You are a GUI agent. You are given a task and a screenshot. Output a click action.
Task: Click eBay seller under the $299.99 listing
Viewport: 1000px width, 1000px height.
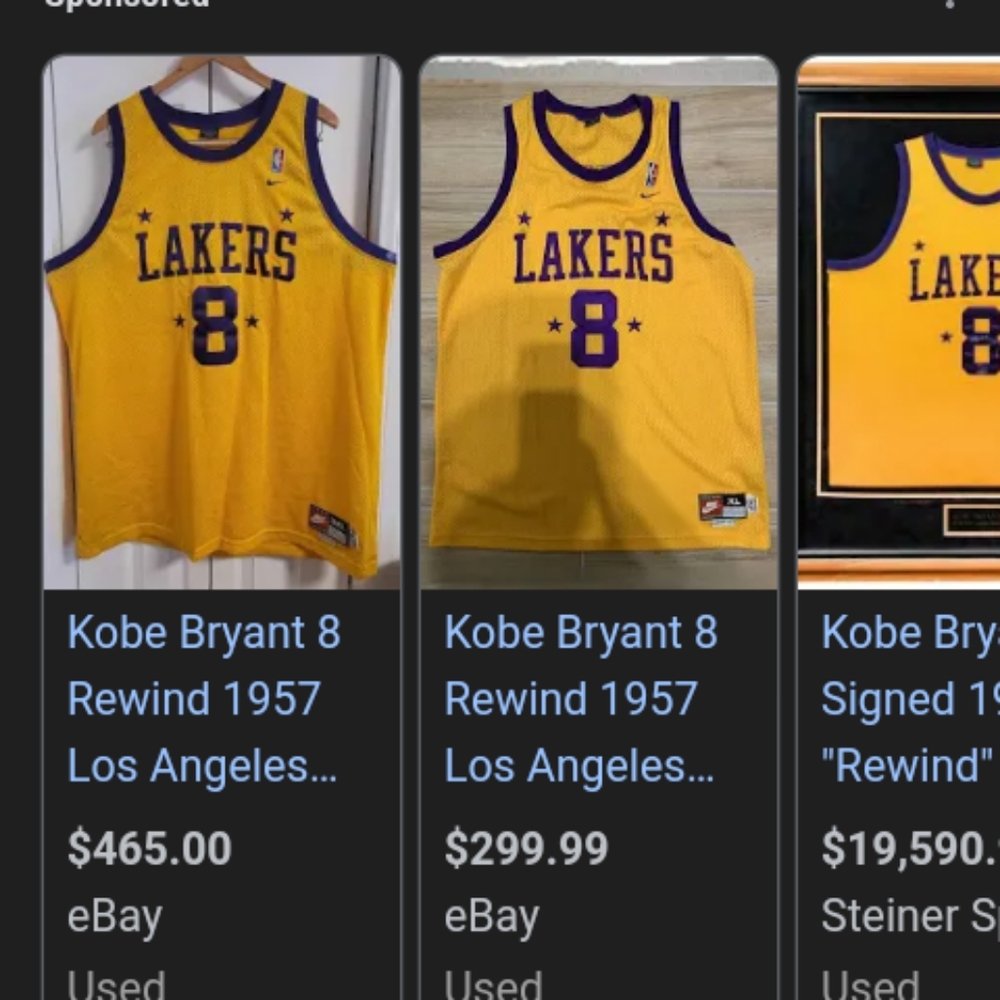point(492,918)
